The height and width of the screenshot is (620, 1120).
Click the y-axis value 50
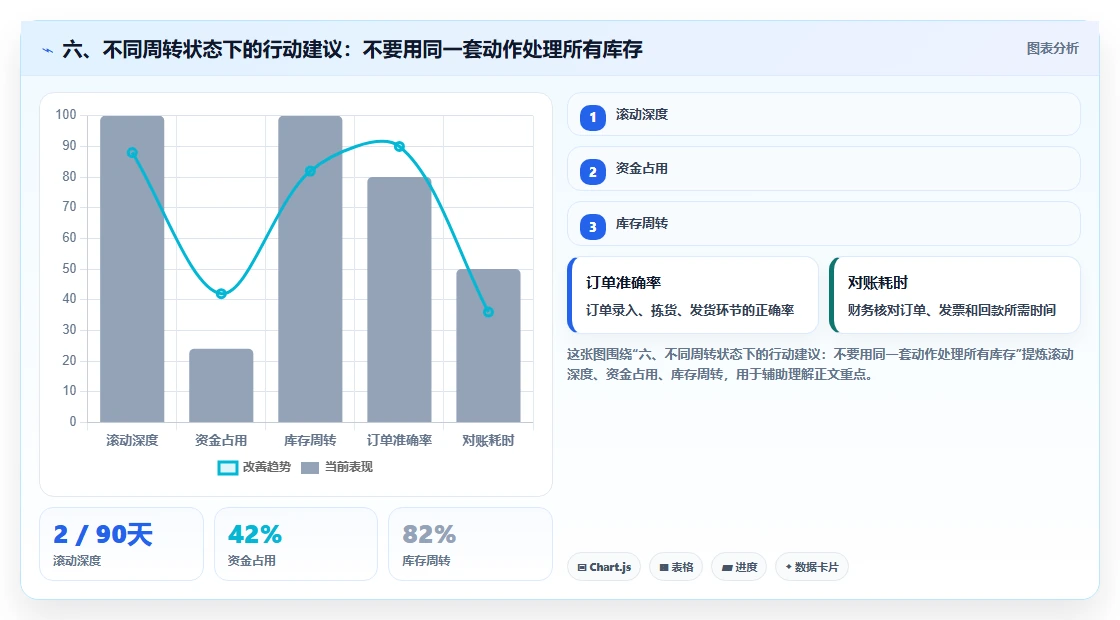(69, 269)
